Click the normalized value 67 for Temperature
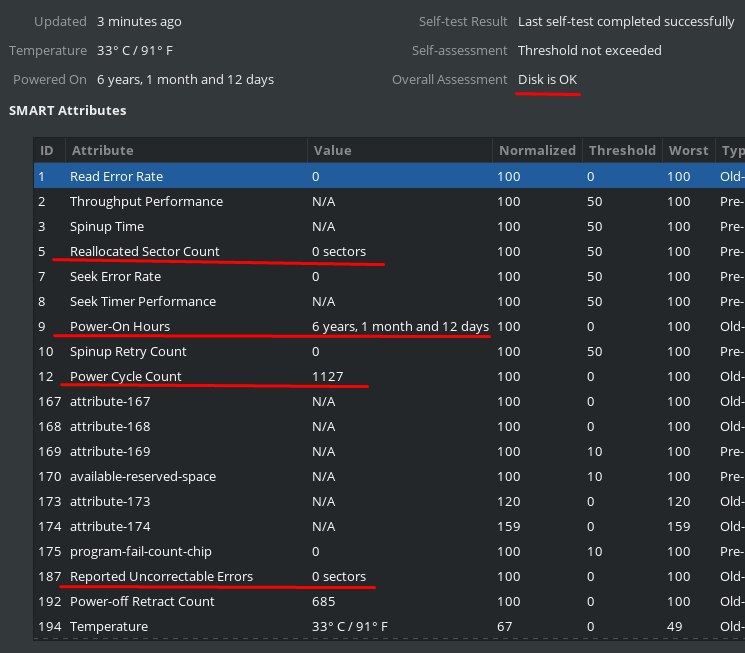Image resolution: width=745 pixels, height=653 pixels. (x=505, y=626)
